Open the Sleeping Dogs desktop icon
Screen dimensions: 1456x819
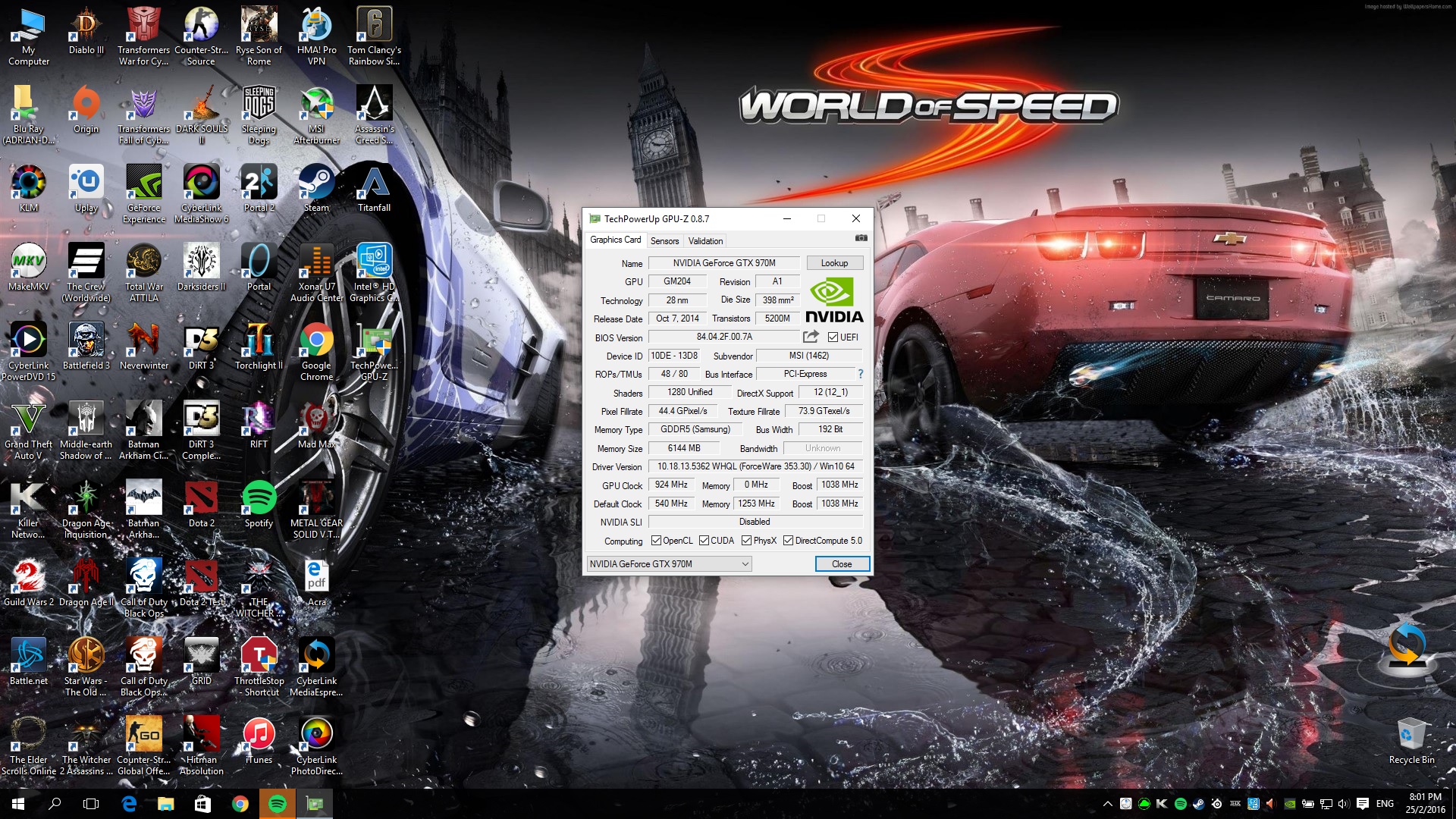tap(259, 115)
